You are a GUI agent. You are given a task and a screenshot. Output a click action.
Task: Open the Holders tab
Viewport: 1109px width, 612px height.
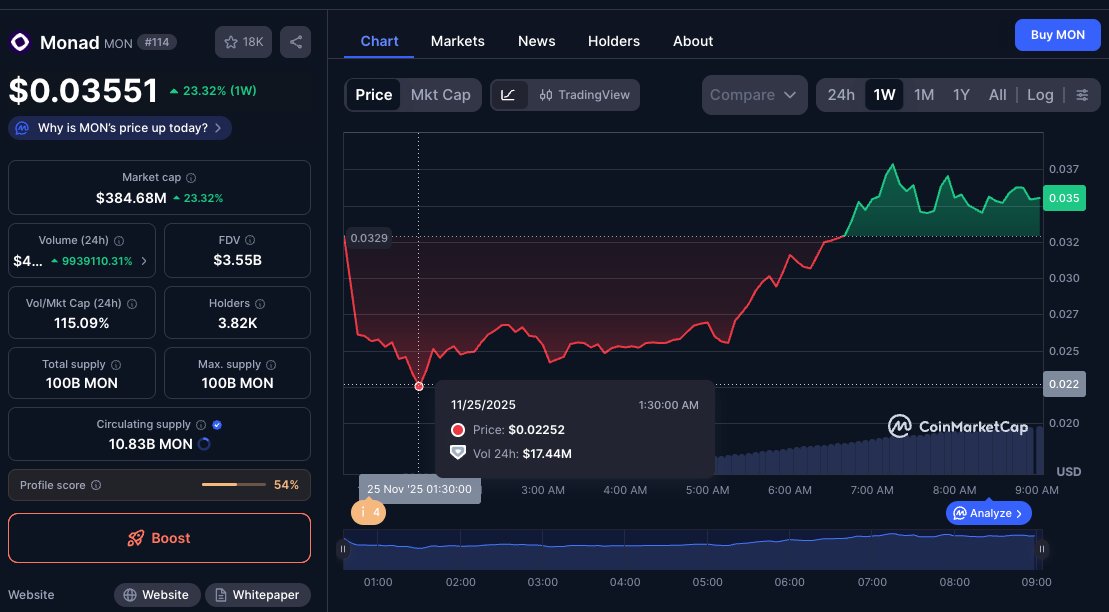pyautogui.click(x=614, y=41)
